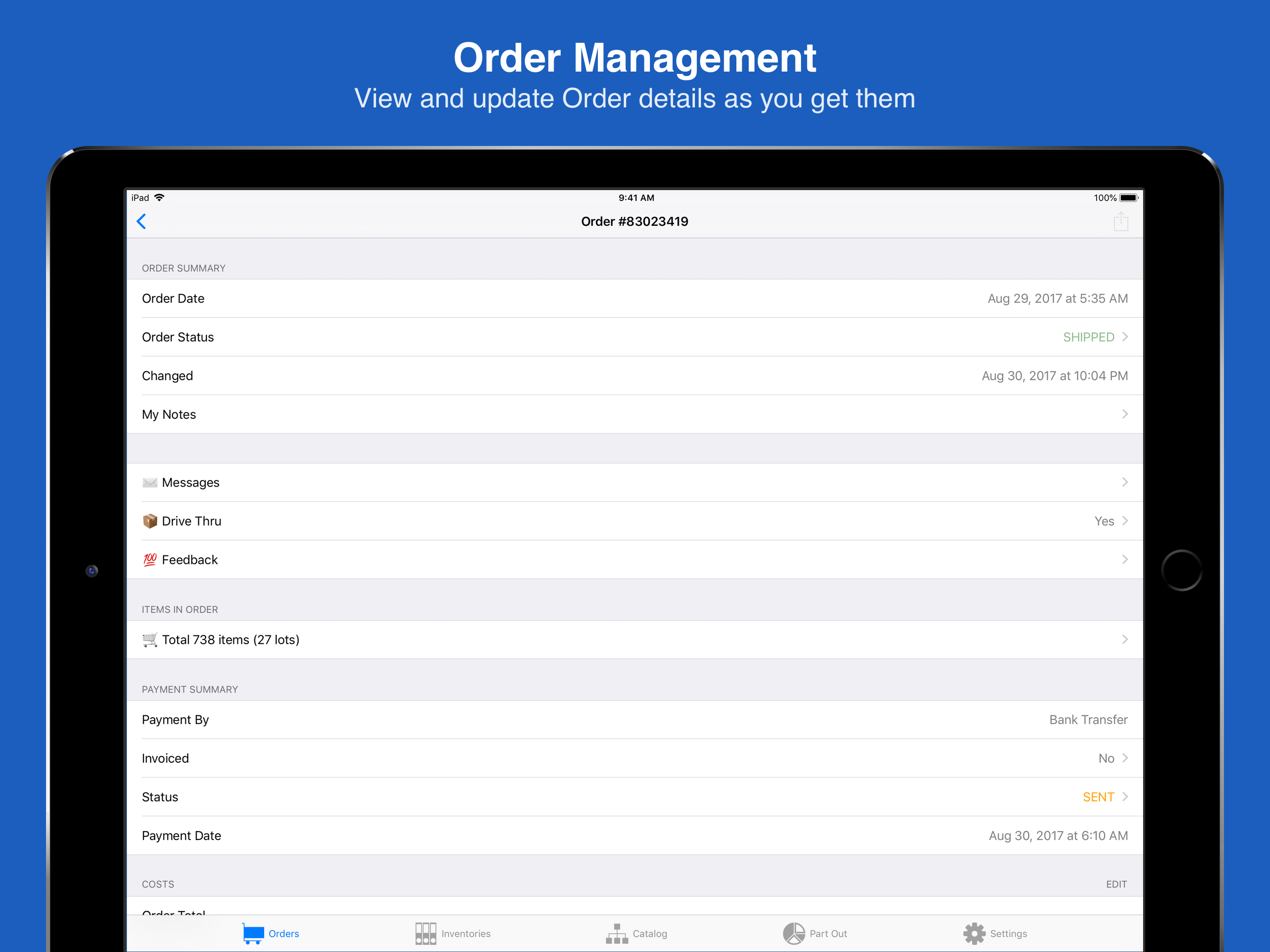
Task: Tap the 9:41 AM clock in status bar
Action: click(635, 198)
